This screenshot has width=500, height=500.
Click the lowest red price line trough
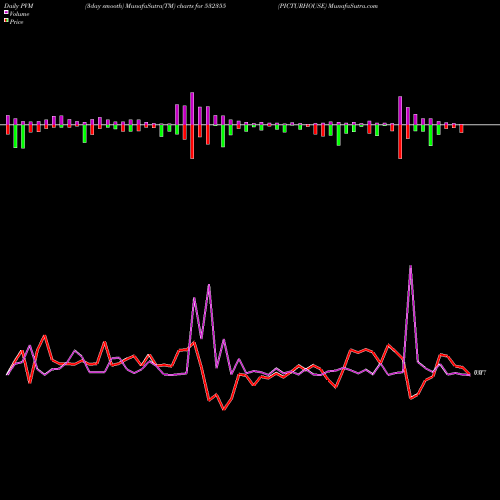click(224, 409)
